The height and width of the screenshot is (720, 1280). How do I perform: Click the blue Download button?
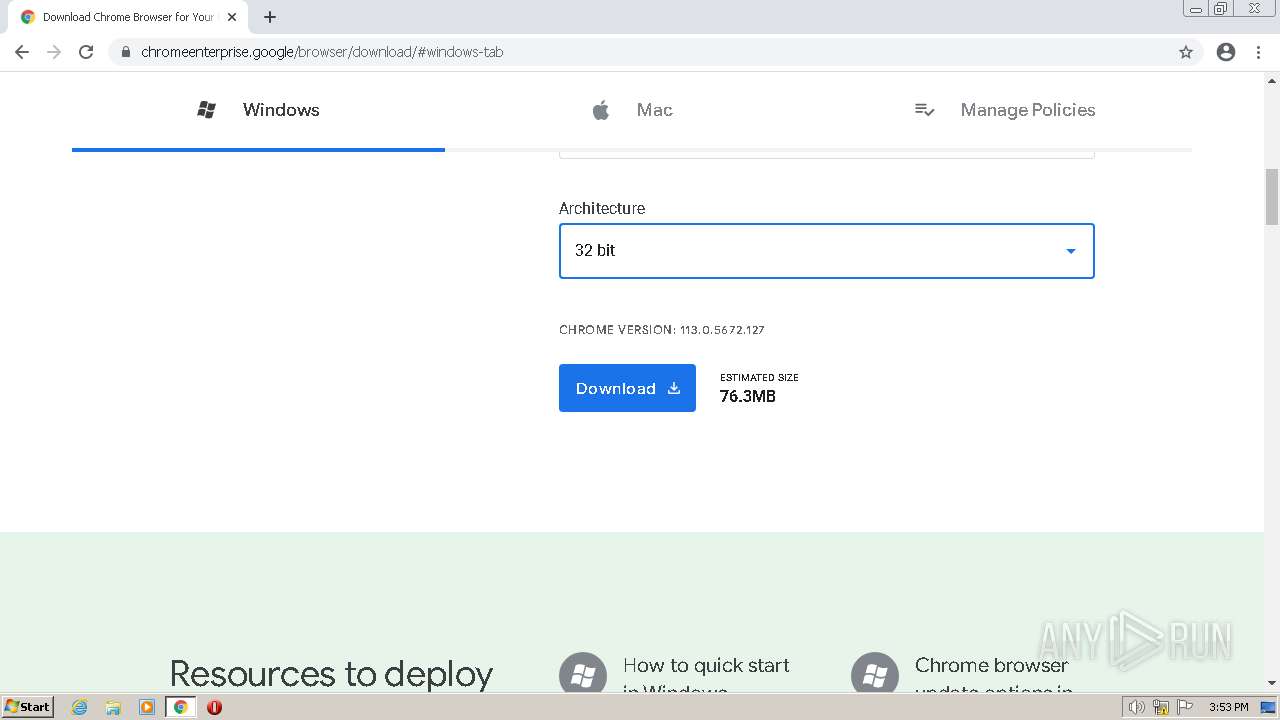click(x=627, y=388)
